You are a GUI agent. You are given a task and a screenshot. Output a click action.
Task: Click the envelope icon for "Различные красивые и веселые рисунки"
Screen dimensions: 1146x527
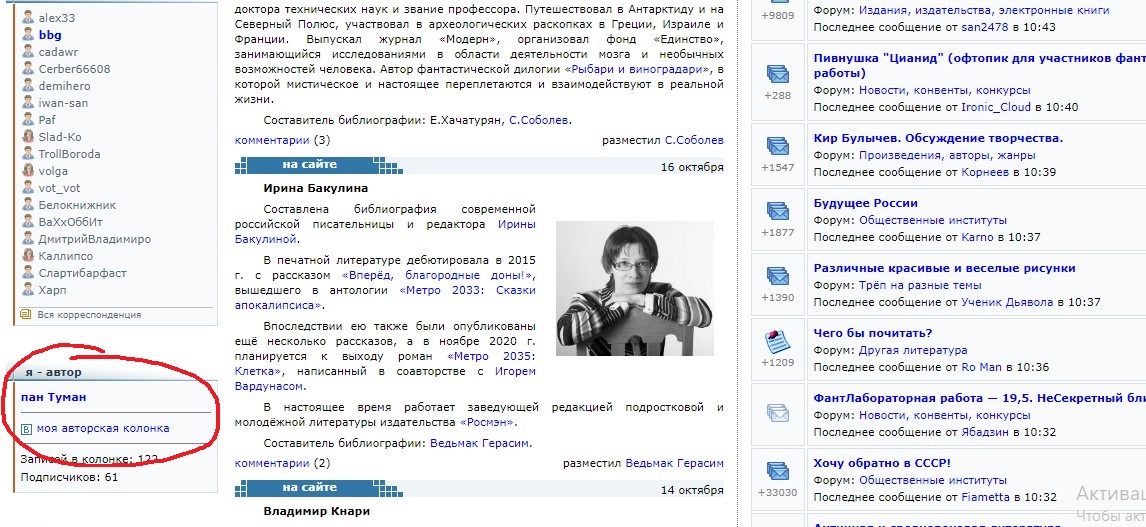tap(777, 276)
